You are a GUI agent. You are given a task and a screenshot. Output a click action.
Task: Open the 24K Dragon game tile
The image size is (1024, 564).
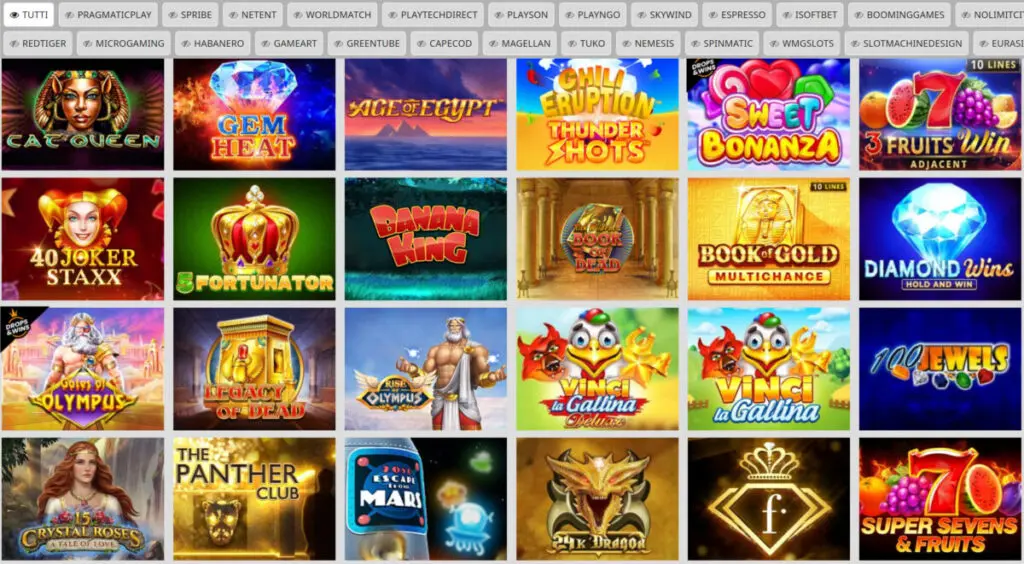pyautogui.click(x=597, y=499)
